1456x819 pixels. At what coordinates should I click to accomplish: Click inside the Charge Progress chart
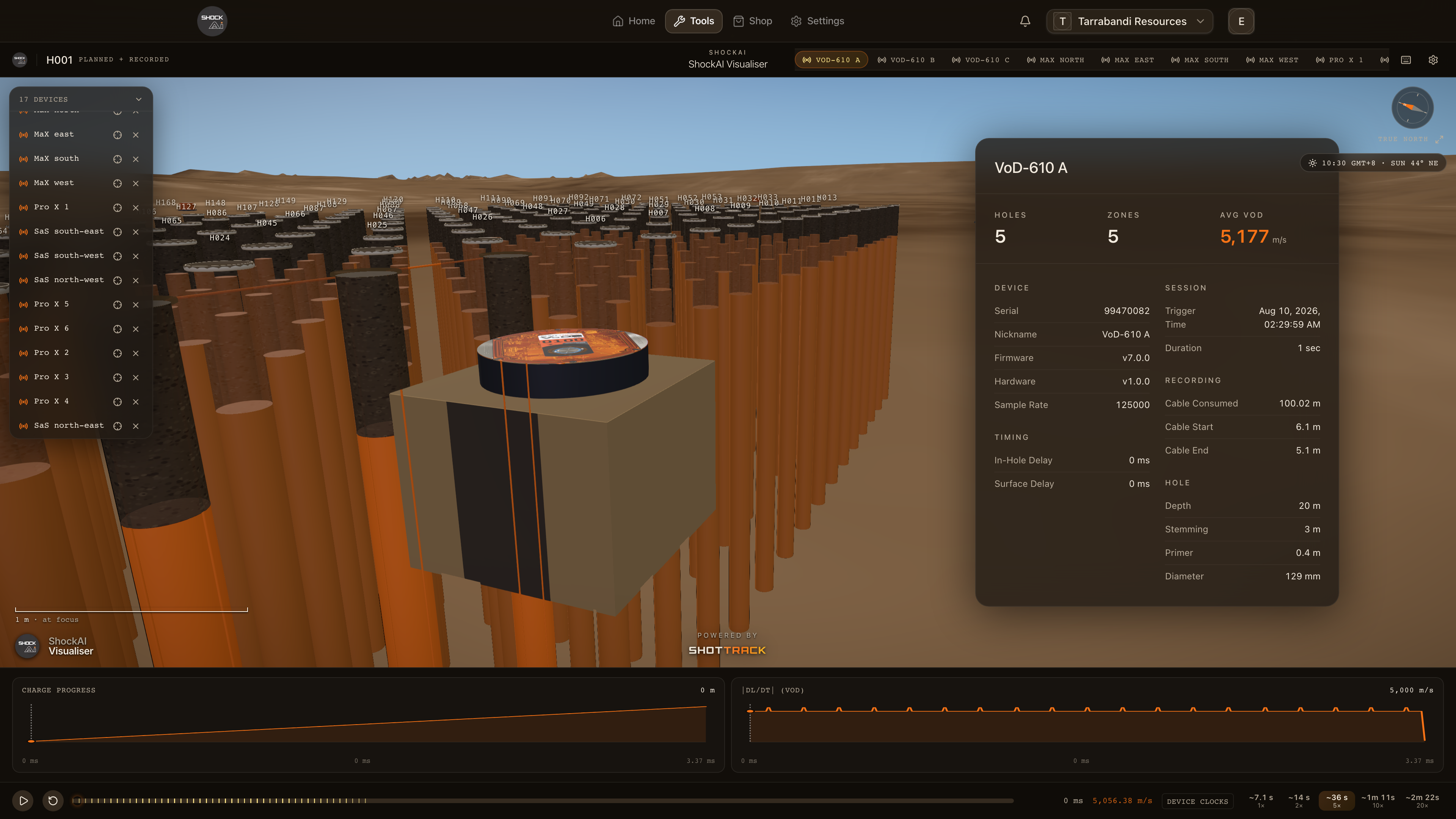tap(369, 725)
